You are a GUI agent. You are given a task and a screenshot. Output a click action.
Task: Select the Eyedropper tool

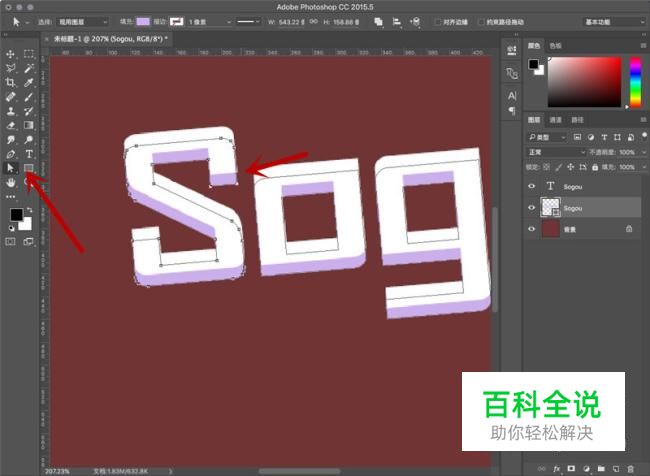(30, 83)
